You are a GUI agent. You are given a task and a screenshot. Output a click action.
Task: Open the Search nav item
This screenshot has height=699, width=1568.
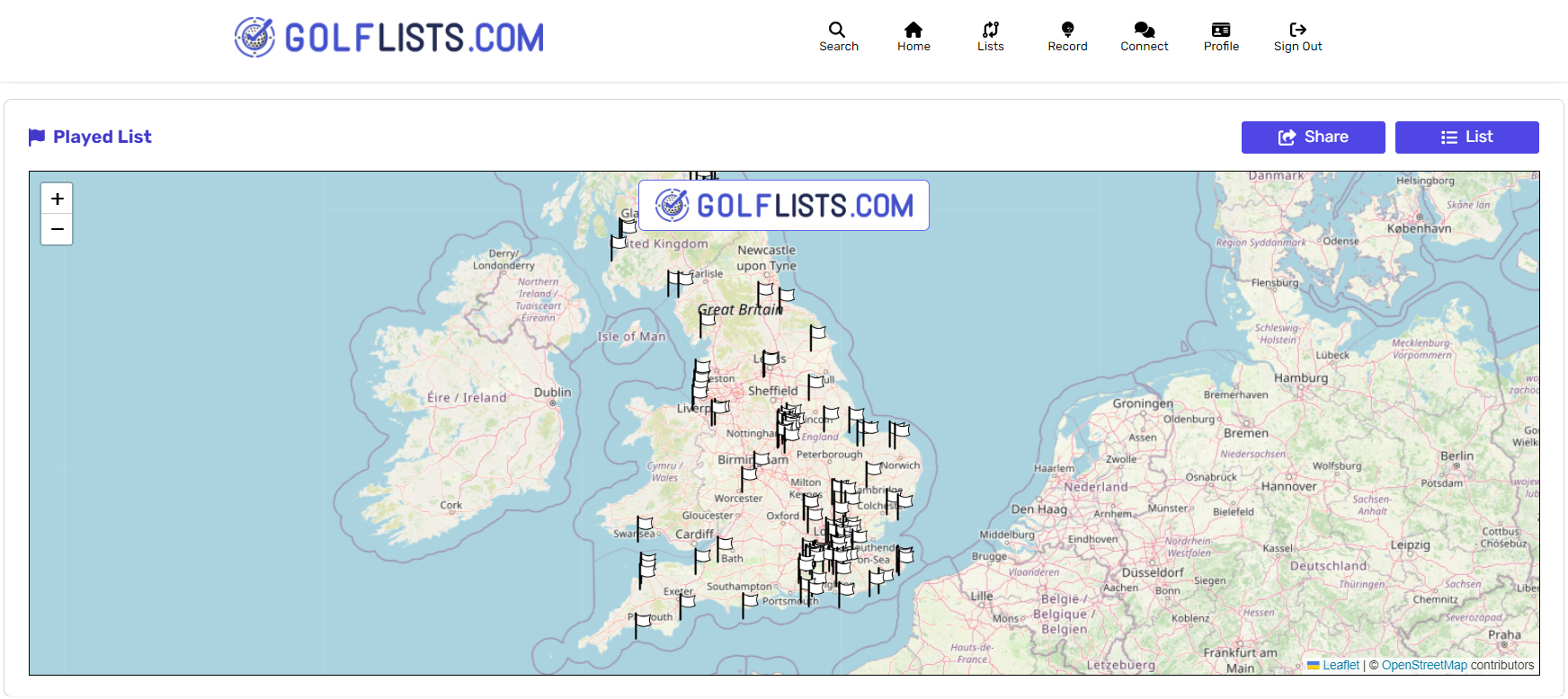(x=838, y=37)
